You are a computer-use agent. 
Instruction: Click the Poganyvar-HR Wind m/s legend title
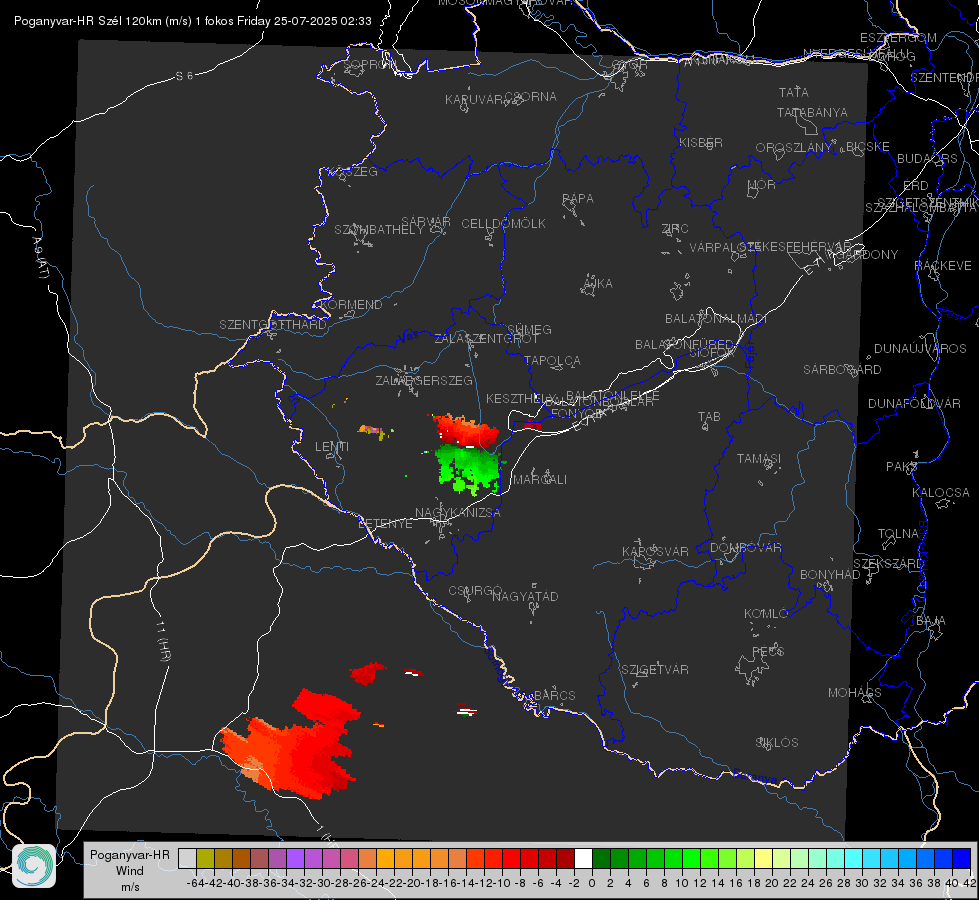coord(130,871)
